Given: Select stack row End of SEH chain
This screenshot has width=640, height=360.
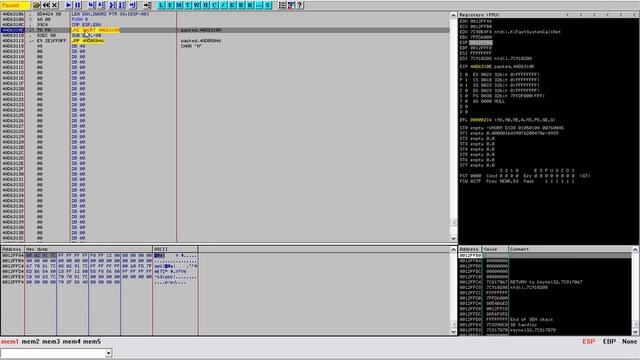Looking at the screenshot, I should (x=545, y=320).
